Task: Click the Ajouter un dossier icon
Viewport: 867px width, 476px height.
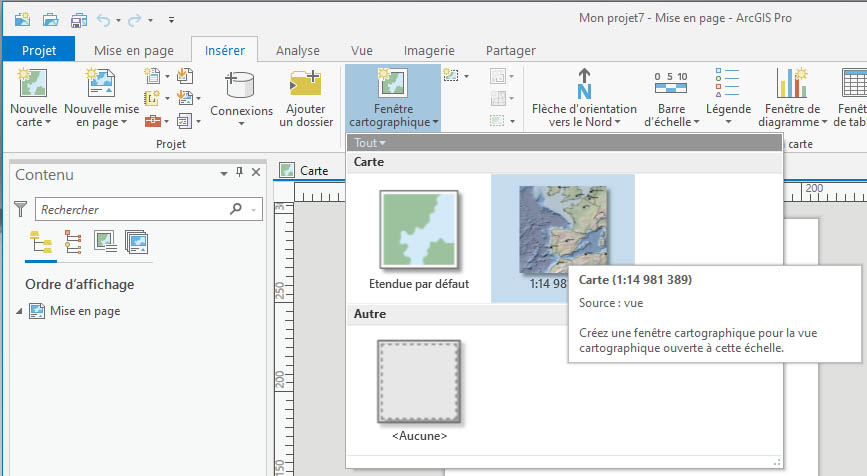Action: pos(304,86)
